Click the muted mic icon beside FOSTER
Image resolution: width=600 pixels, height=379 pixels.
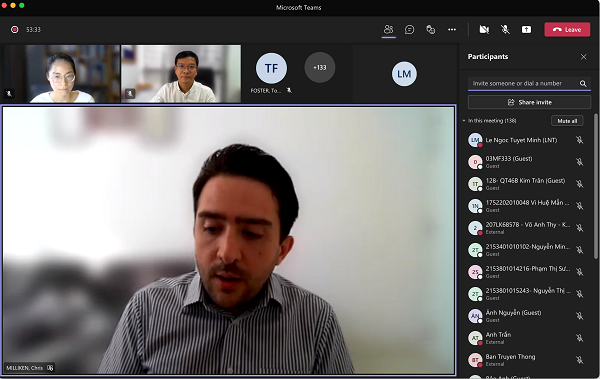click(289, 90)
